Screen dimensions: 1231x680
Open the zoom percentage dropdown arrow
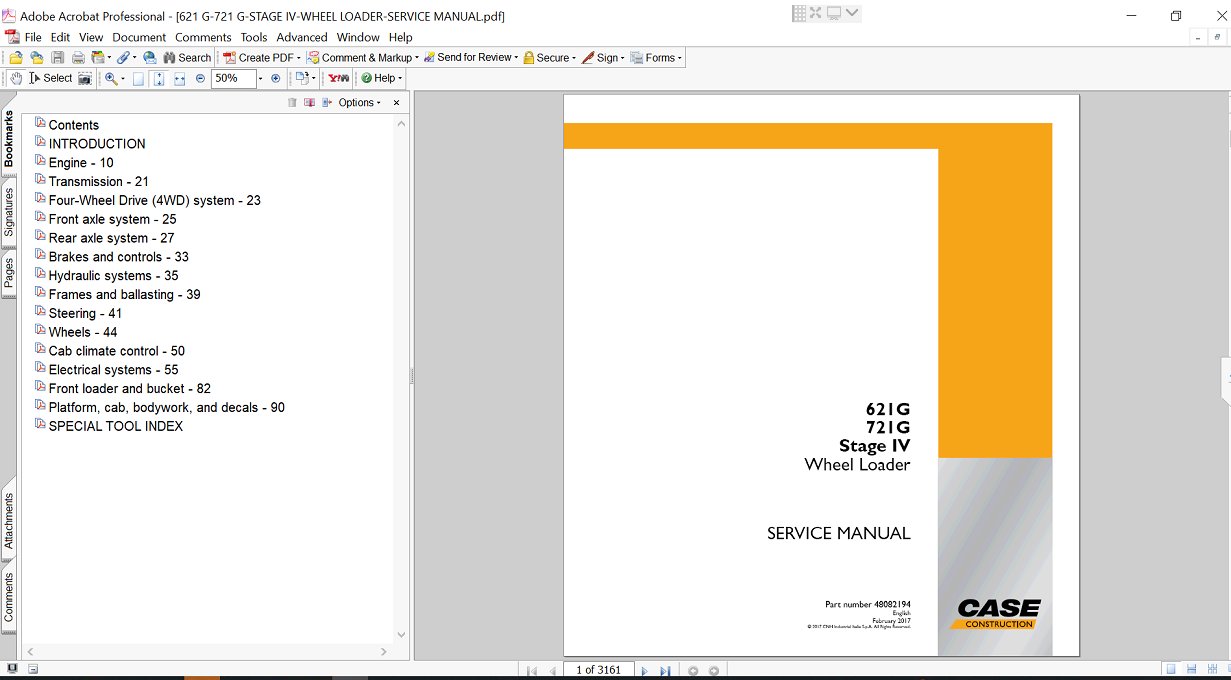tap(261, 78)
